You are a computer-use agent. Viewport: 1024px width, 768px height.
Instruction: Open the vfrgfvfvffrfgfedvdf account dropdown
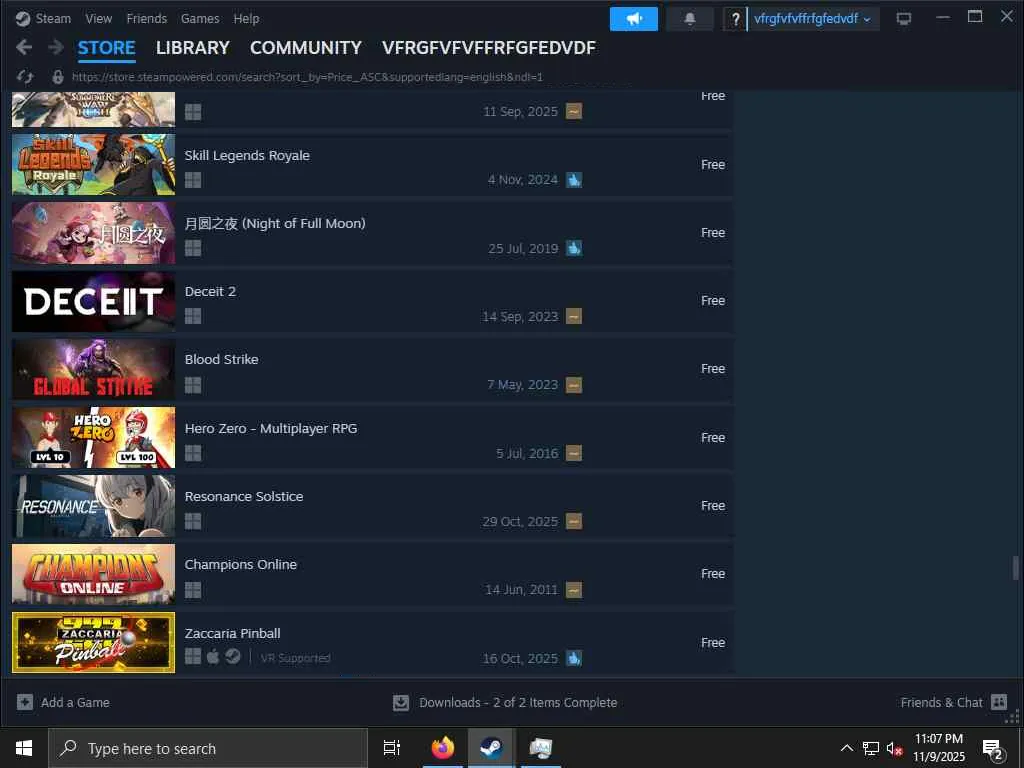click(812, 19)
